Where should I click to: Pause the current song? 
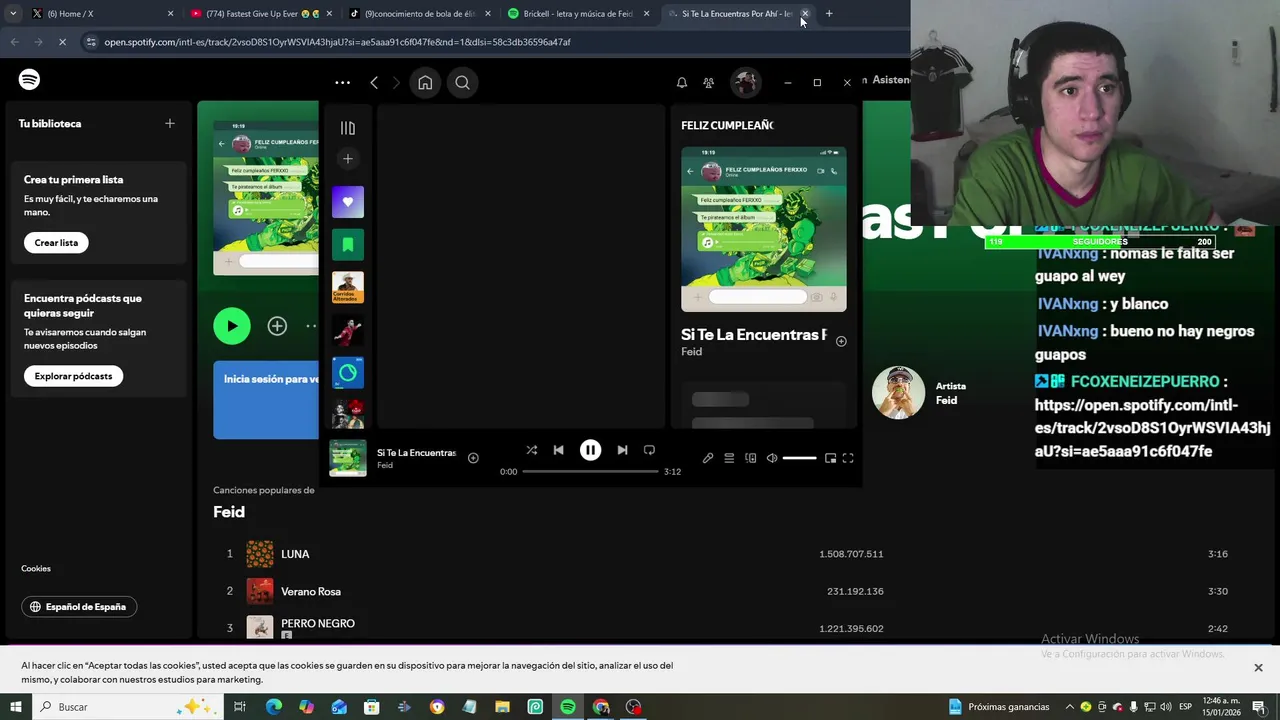590,450
